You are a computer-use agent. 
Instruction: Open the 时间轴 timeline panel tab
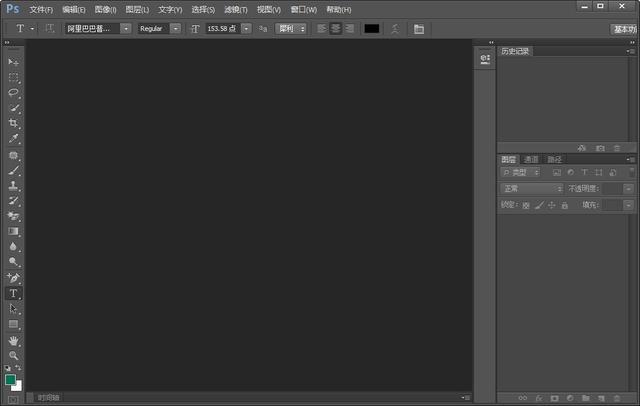pos(49,397)
